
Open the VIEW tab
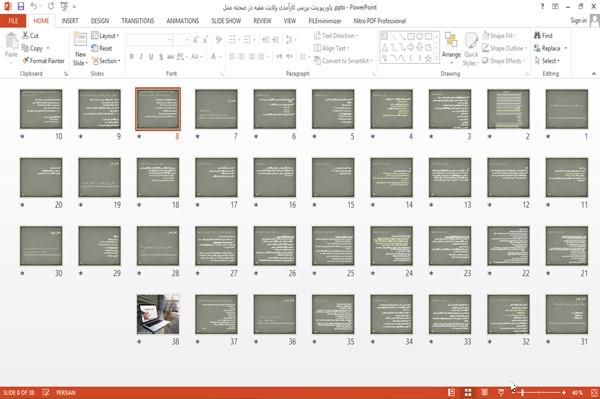coord(290,21)
